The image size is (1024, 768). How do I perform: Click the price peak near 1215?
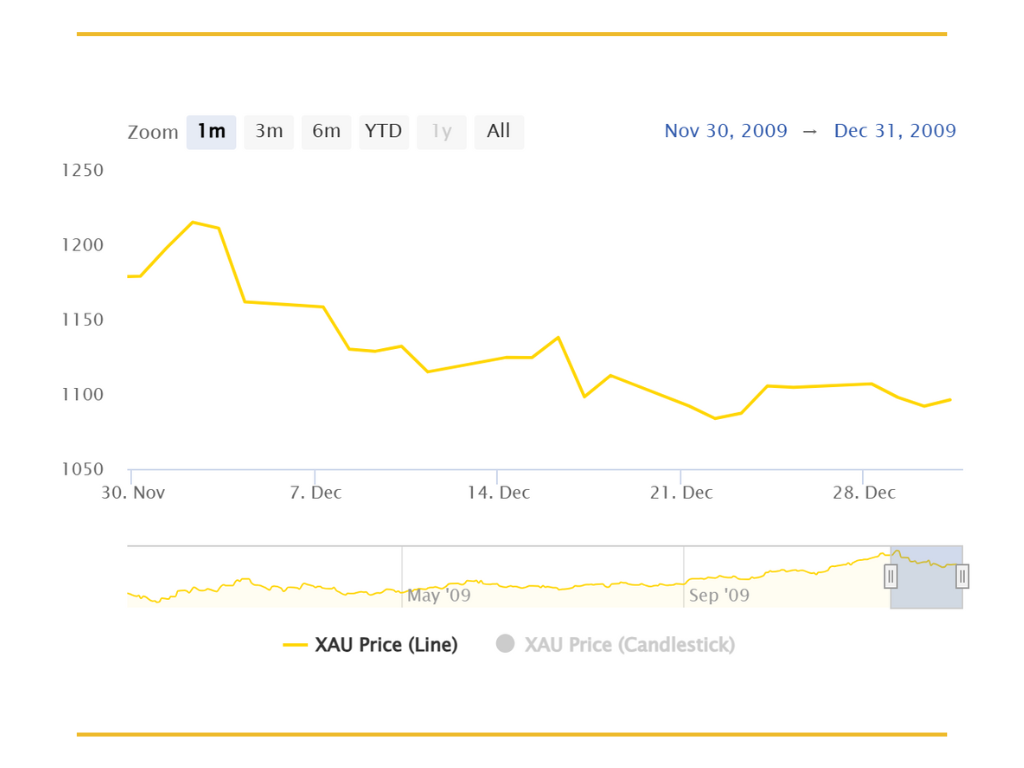[x=193, y=223]
